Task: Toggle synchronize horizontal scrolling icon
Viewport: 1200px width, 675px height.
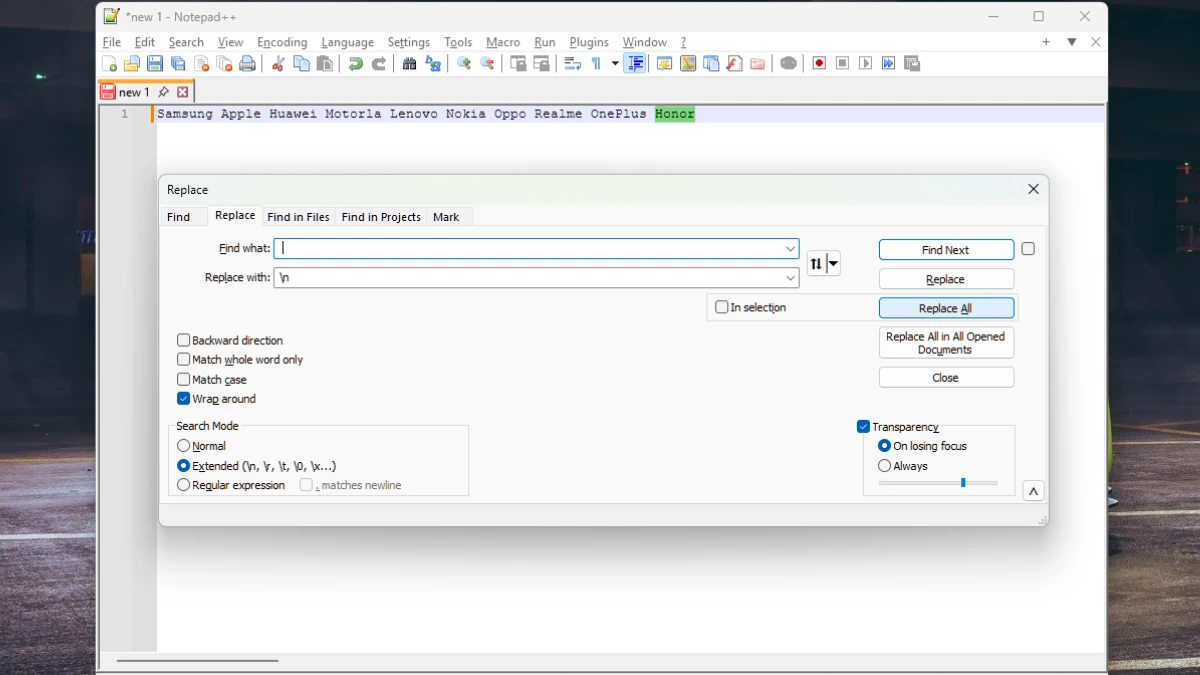Action: tap(541, 63)
